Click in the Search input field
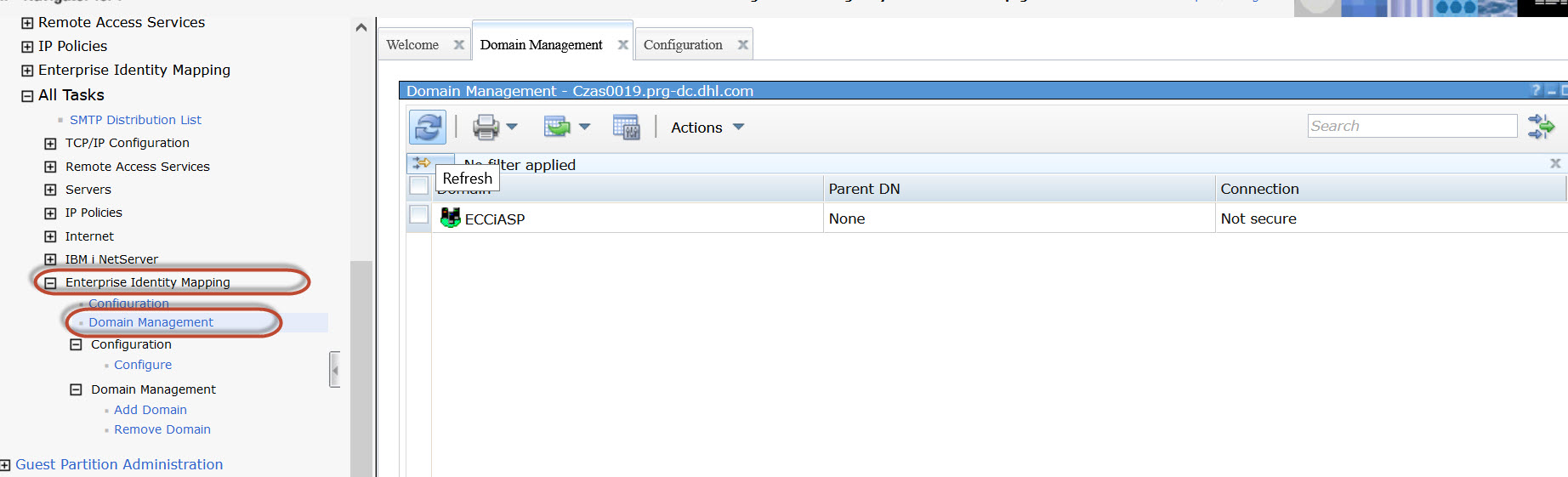 tap(1412, 126)
